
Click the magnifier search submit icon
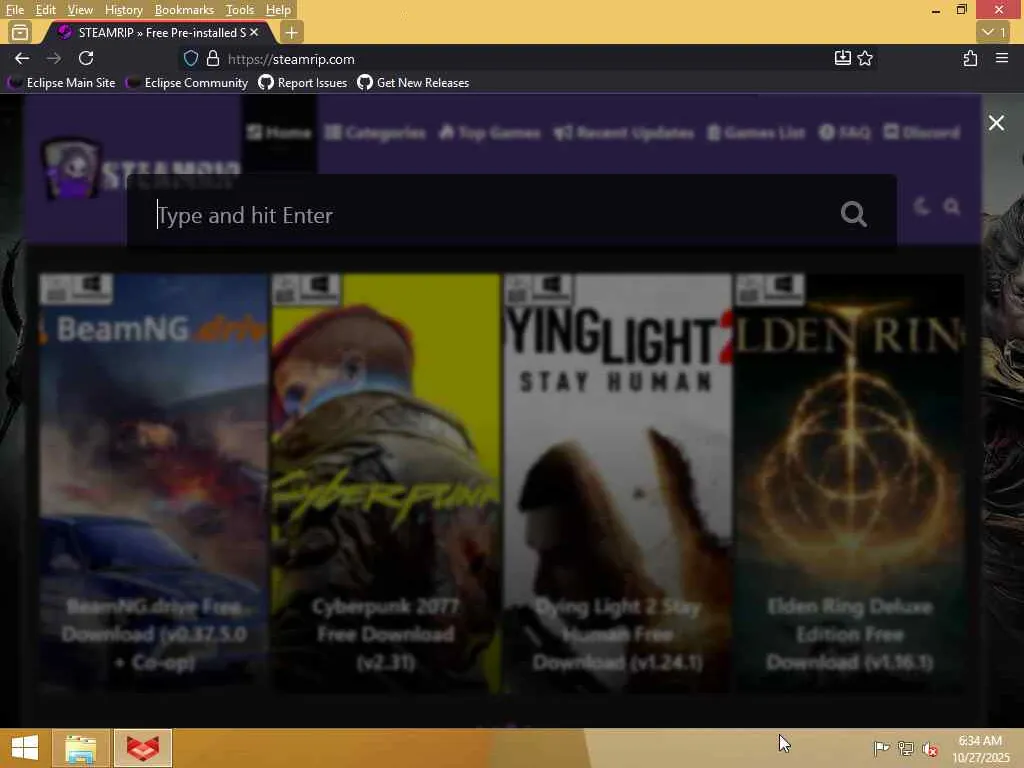(x=854, y=214)
